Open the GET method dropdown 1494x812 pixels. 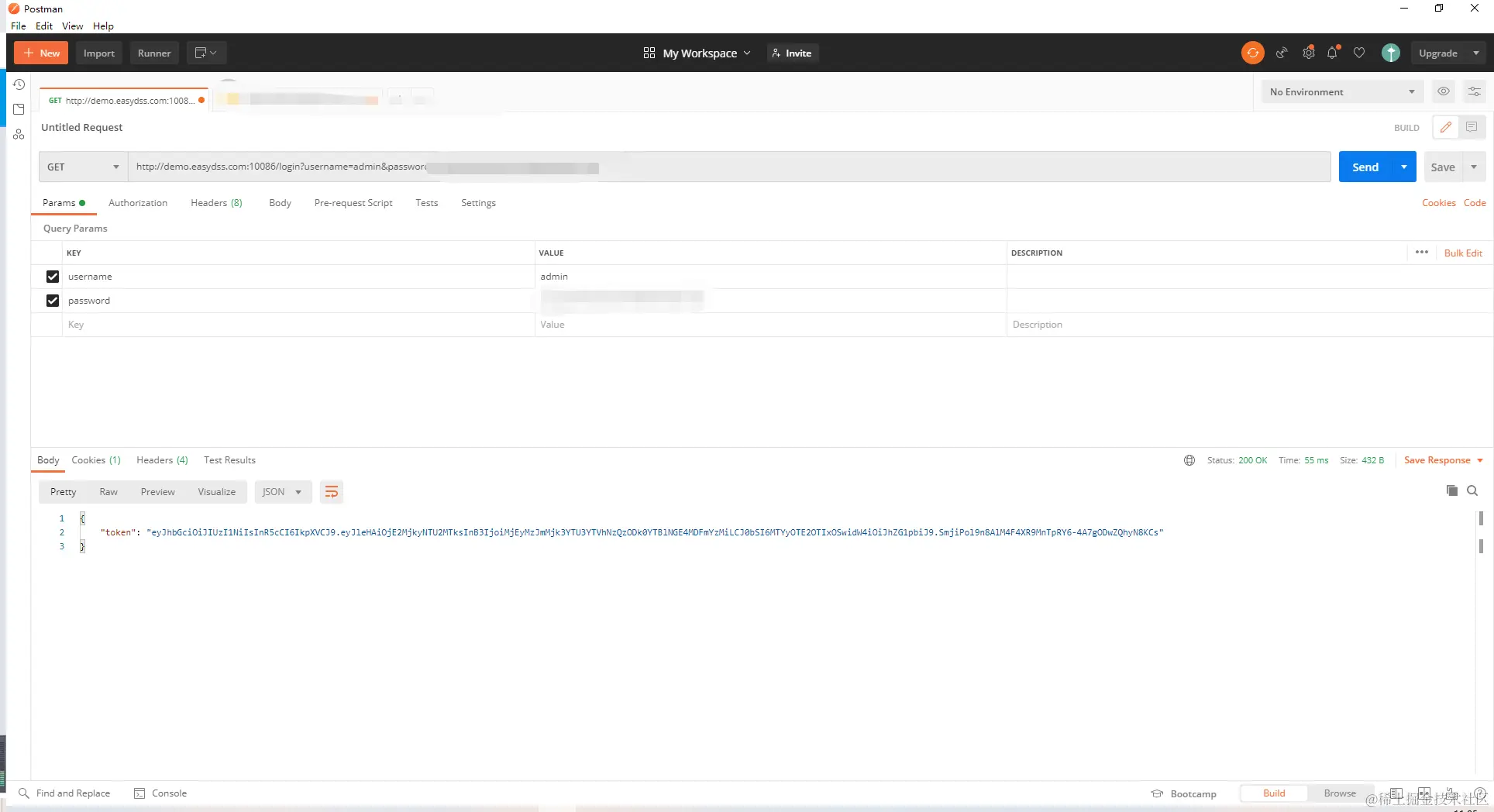(x=83, y=167)
